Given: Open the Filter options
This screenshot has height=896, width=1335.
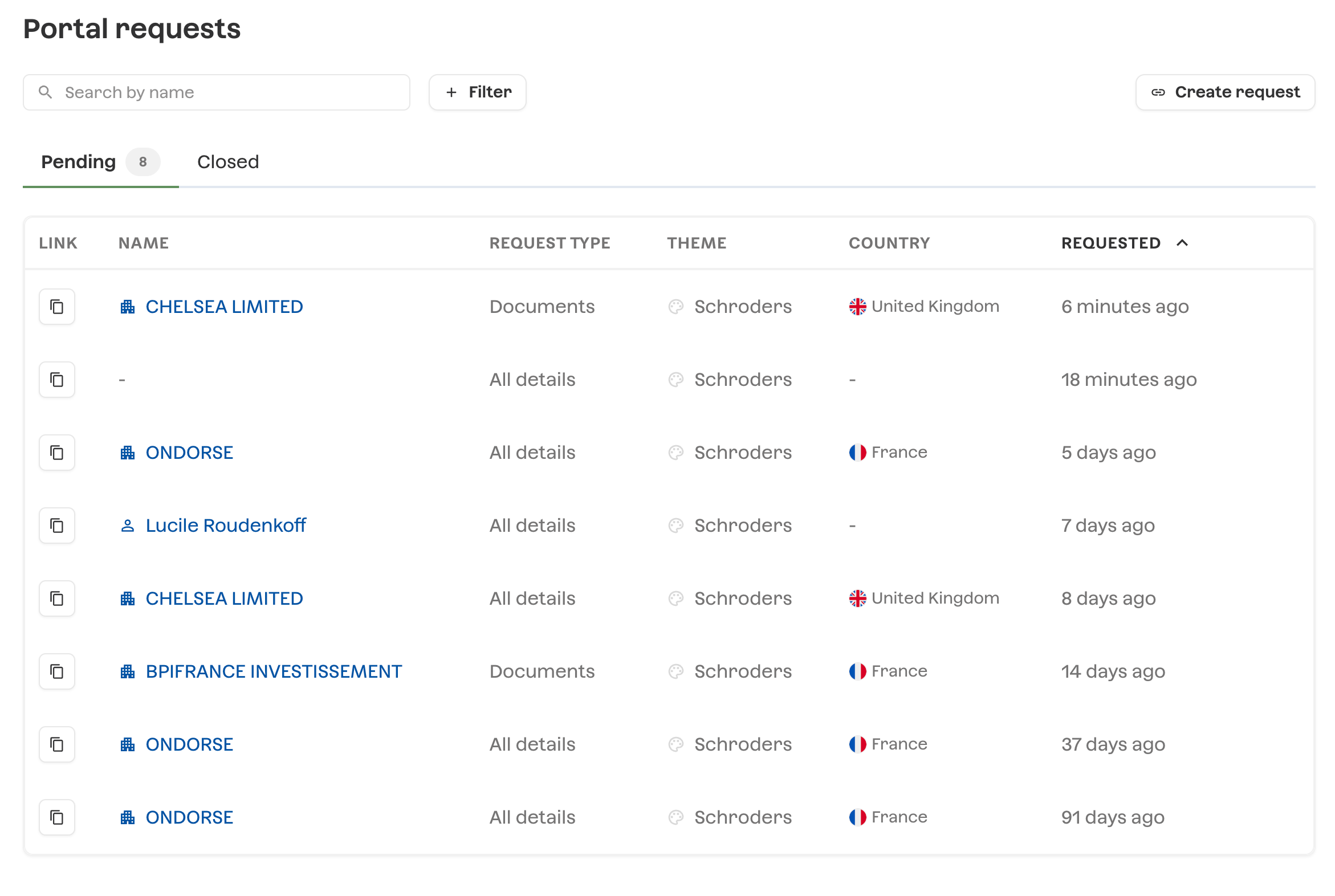Looking at the screenshot, I should (477, 92).
